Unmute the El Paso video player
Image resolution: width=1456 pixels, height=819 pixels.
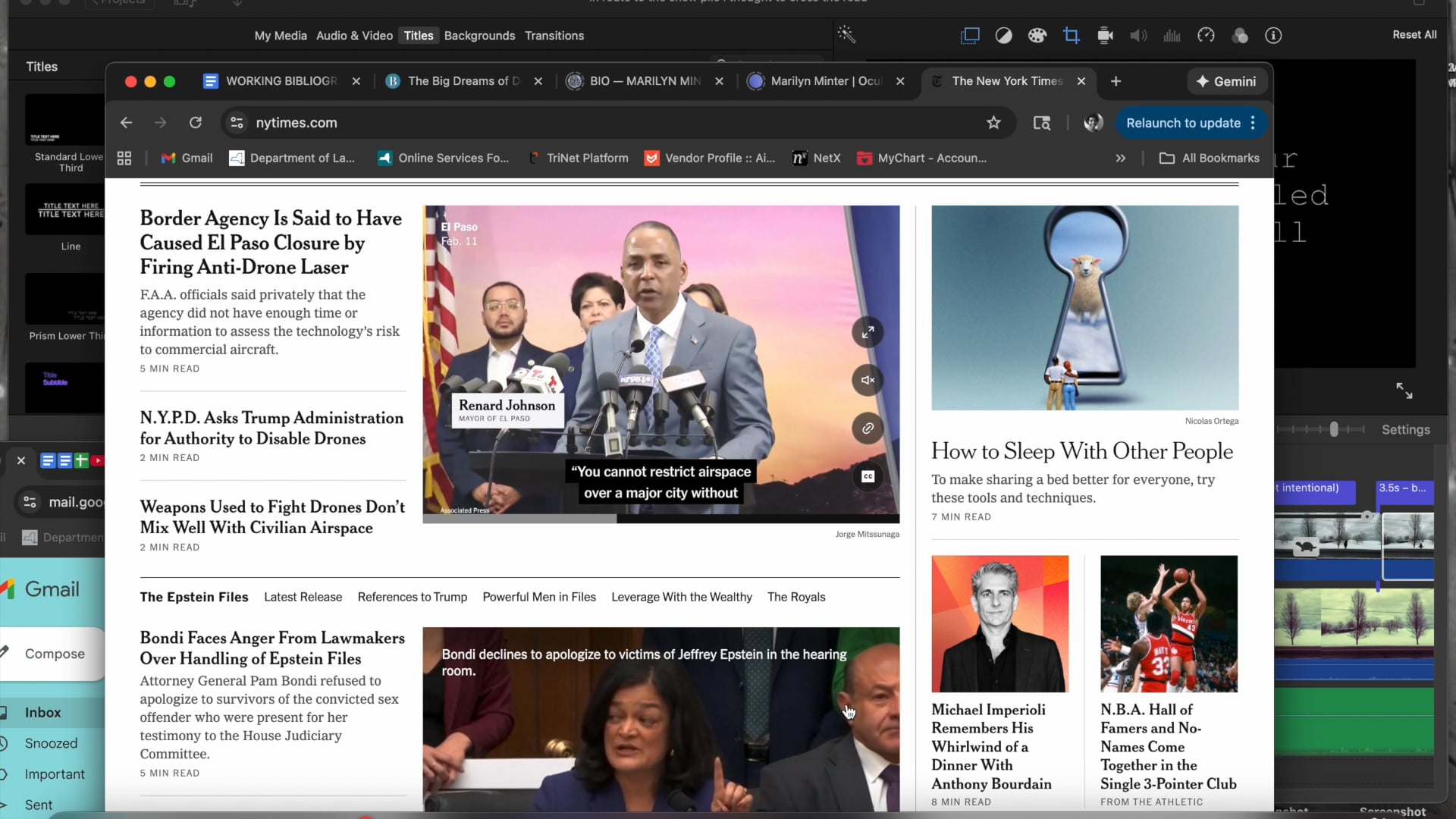coord(868,380)
